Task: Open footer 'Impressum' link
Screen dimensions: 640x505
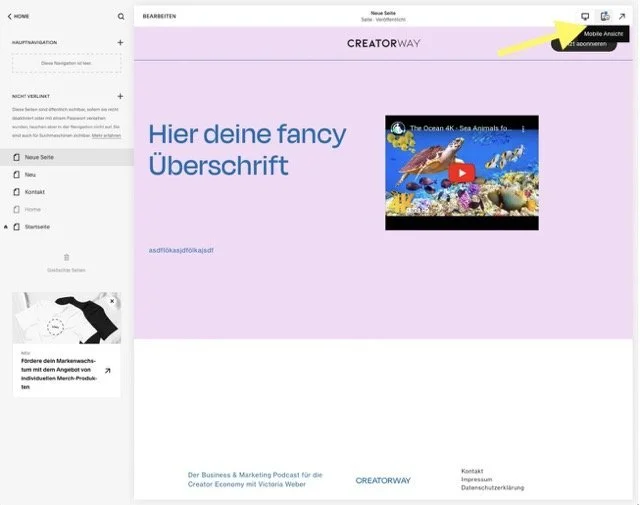Action: click(x=476, y=479)
